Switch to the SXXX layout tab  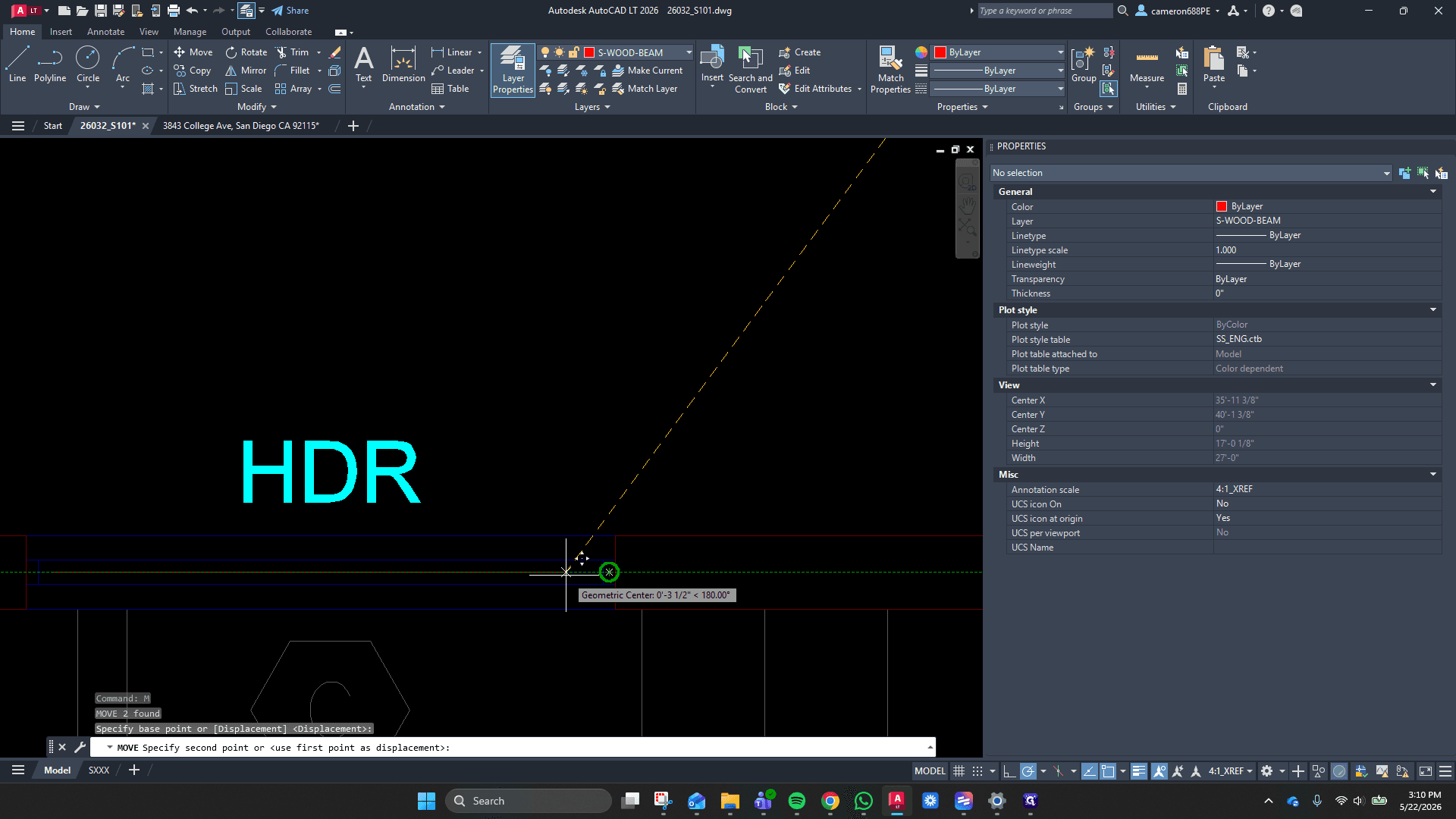(99, 770)
